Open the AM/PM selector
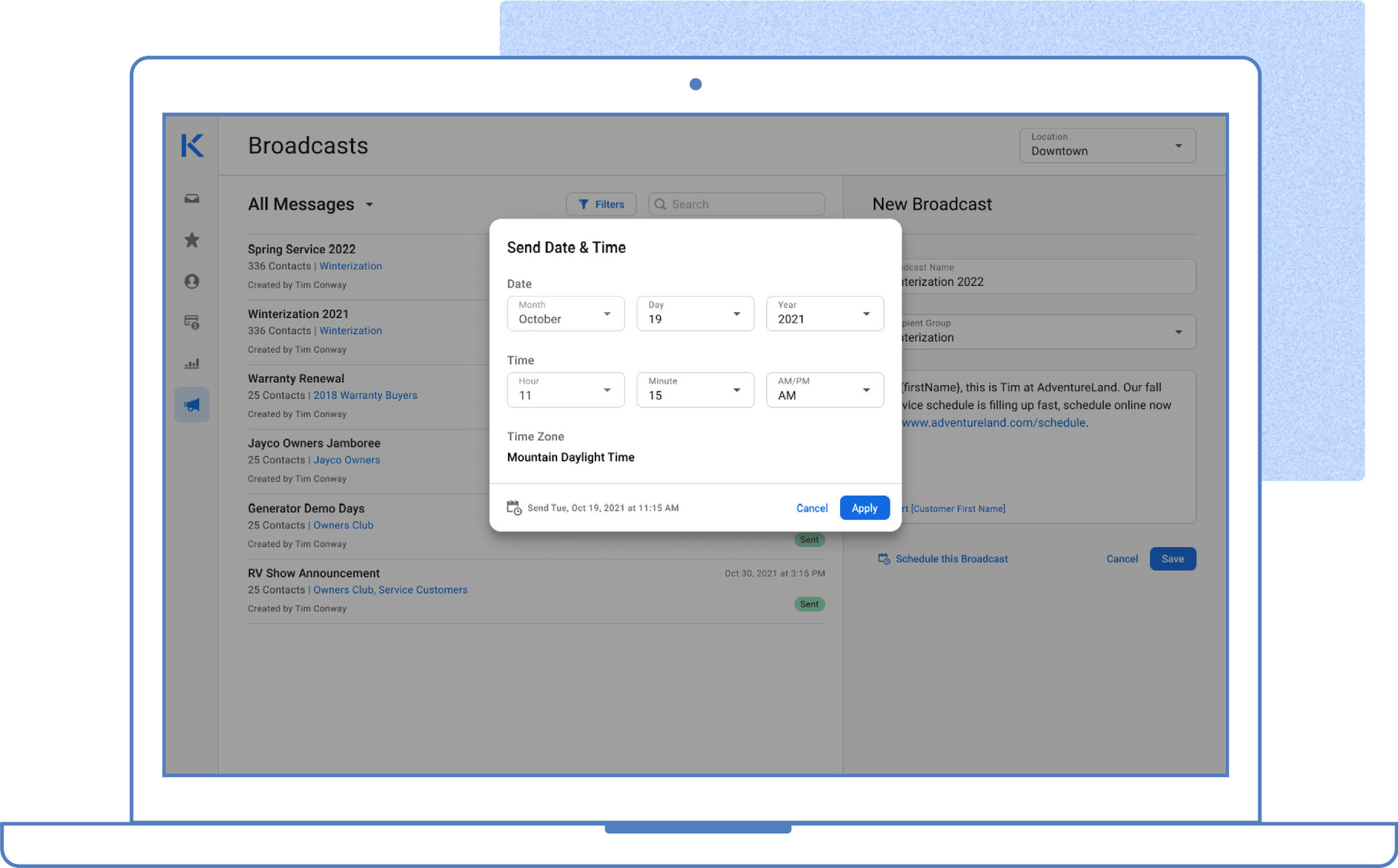 click(824, 390)
